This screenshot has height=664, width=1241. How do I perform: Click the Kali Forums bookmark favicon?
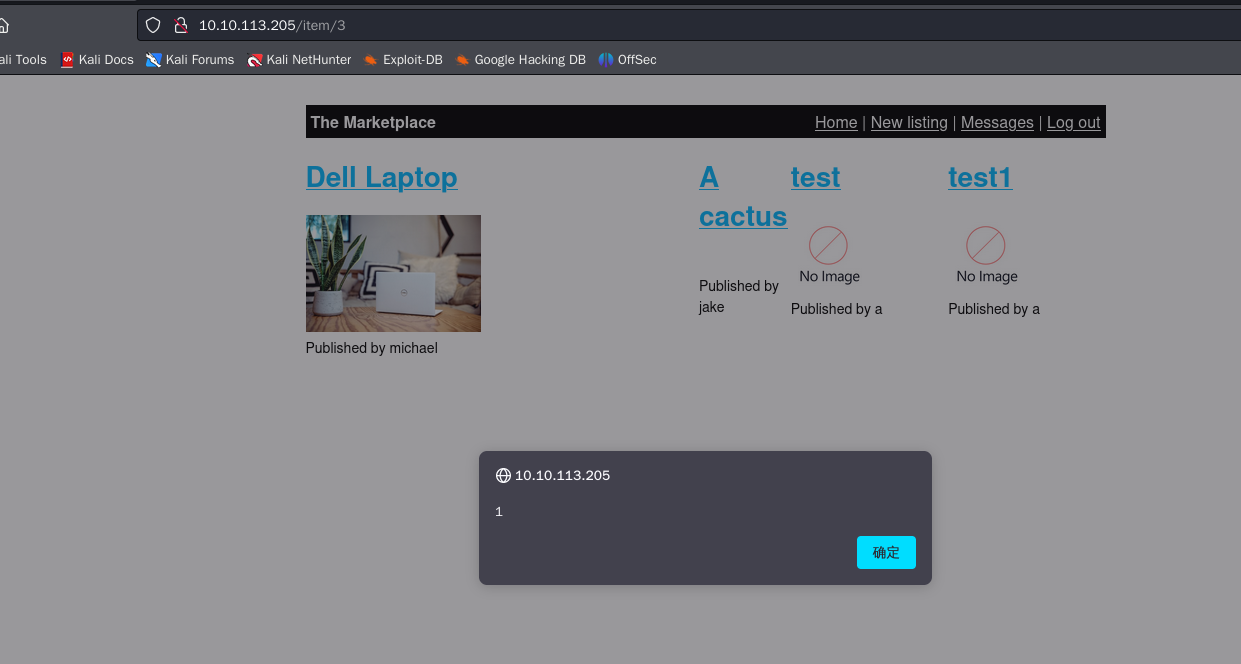tap(153, 60)
